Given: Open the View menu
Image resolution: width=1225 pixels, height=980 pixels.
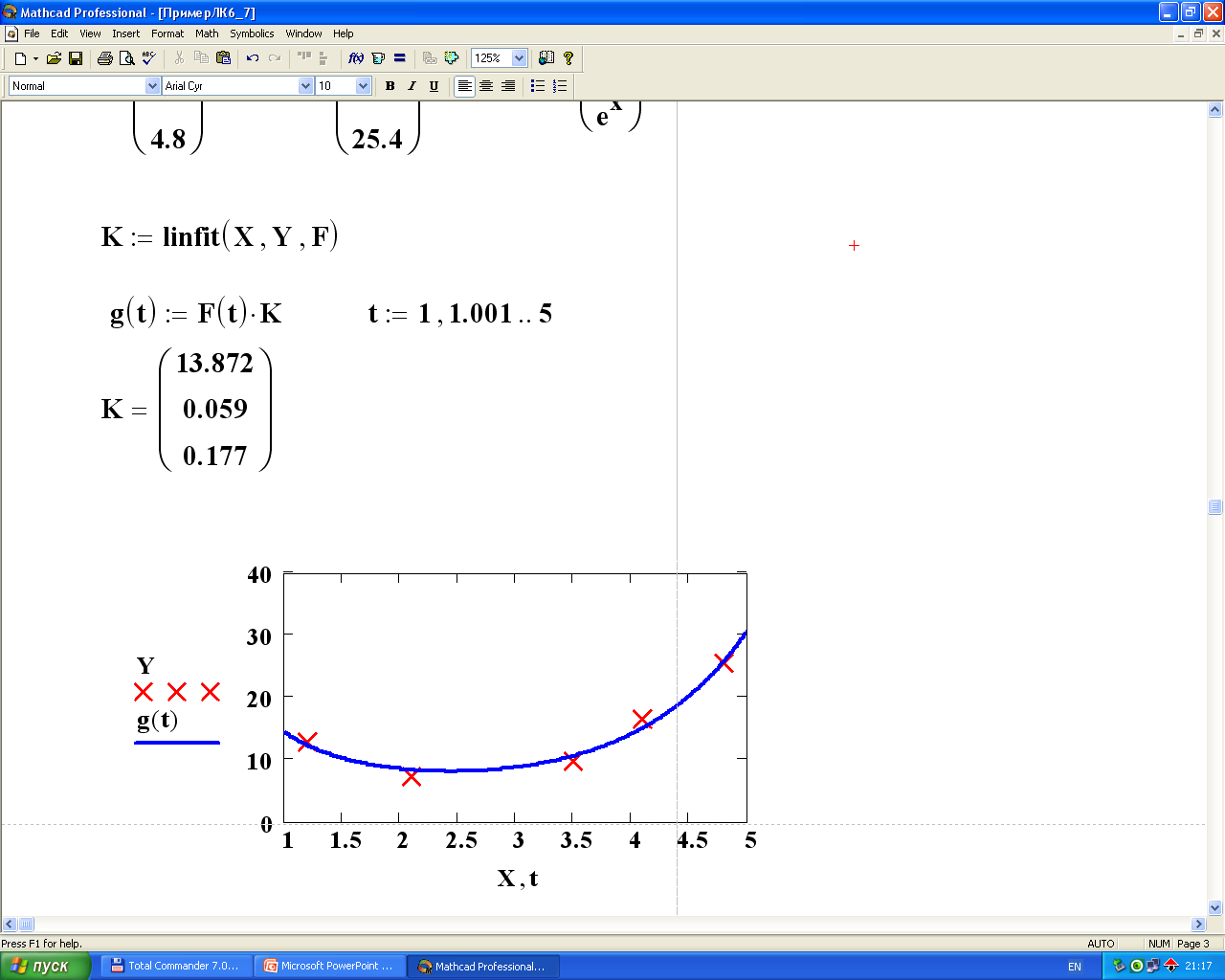Looking at the screenshot, I should coord(90,33).
